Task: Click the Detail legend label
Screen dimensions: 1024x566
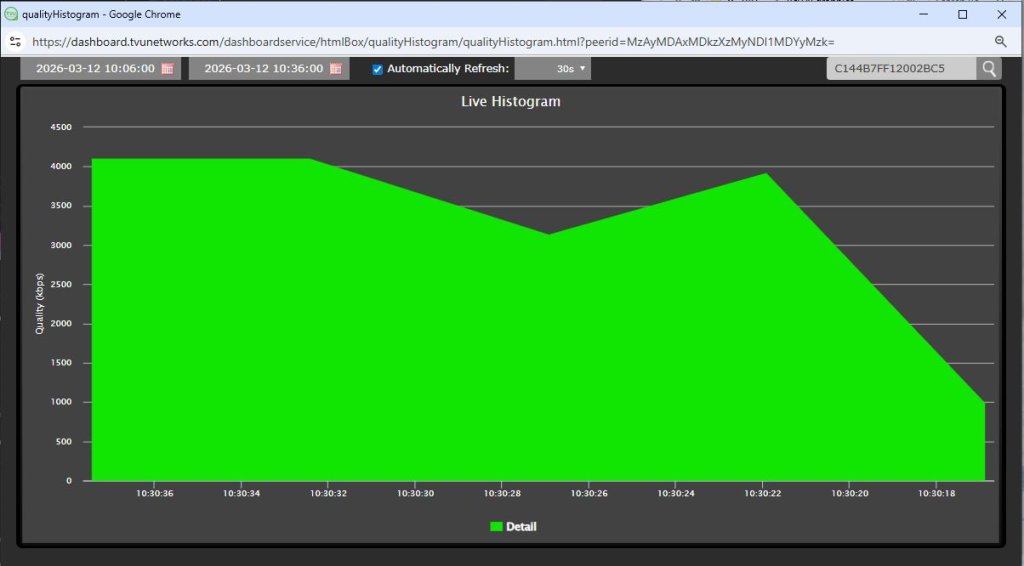Action: 521,527
